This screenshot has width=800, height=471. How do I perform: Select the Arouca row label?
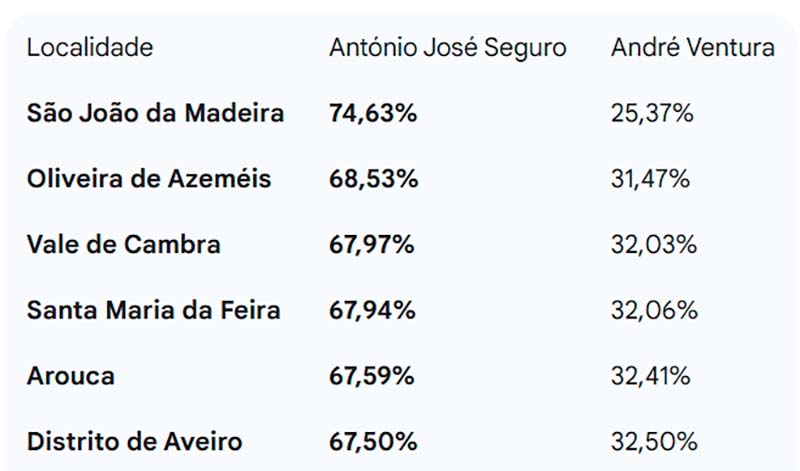[71, 376]
